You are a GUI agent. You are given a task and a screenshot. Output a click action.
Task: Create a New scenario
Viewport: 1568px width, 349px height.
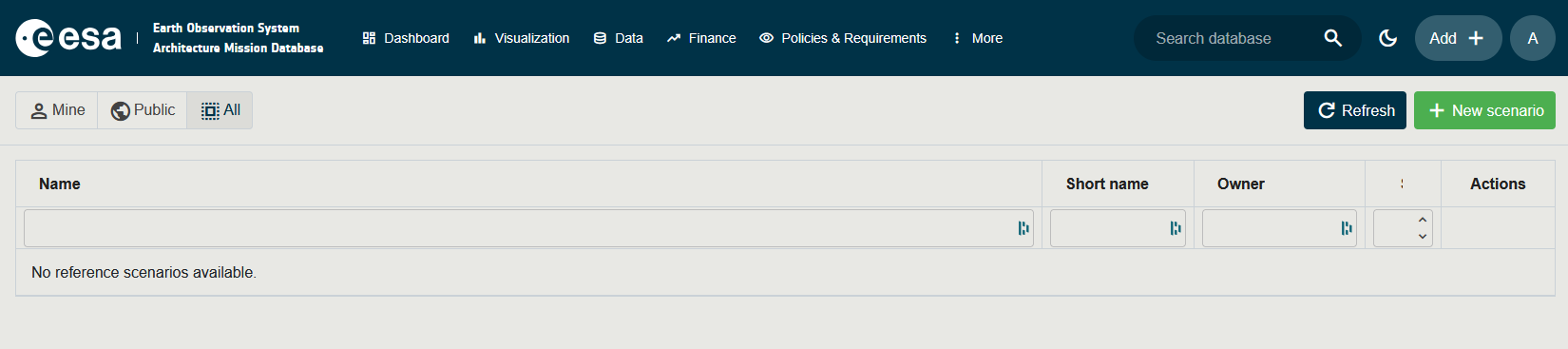point(1484,110)
